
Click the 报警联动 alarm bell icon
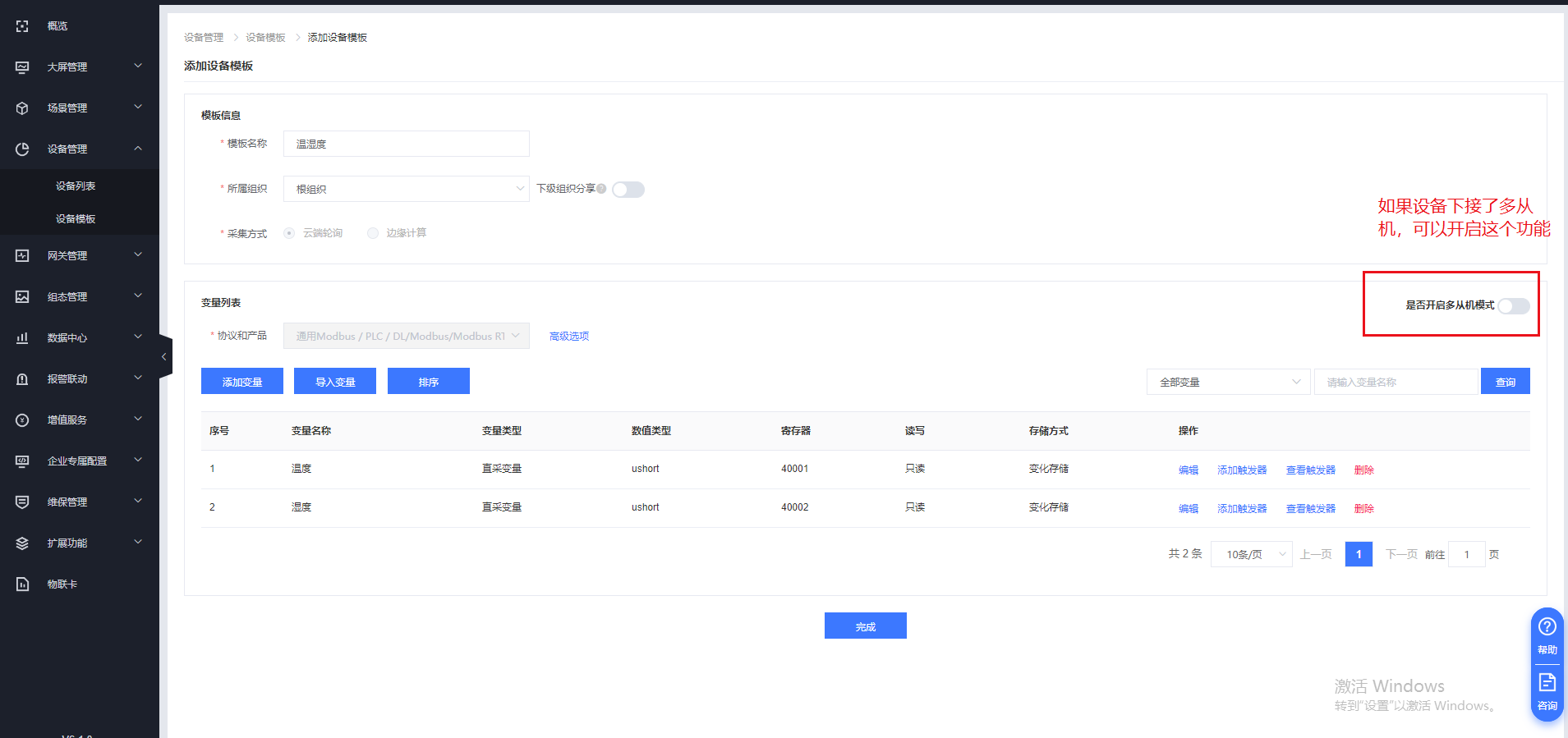click(x=22, y=379)
